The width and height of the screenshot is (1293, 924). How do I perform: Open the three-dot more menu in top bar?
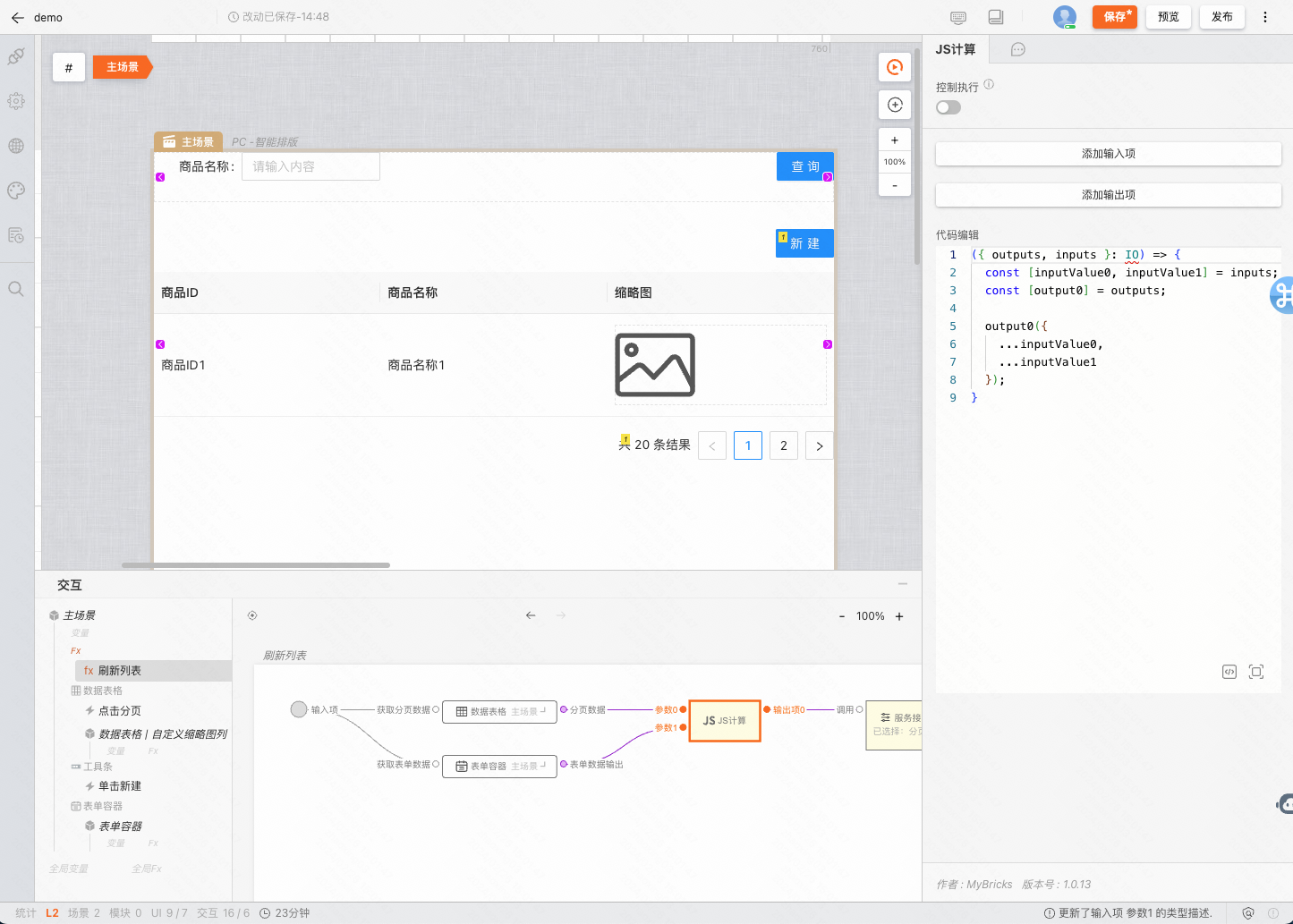[1265, 17]
